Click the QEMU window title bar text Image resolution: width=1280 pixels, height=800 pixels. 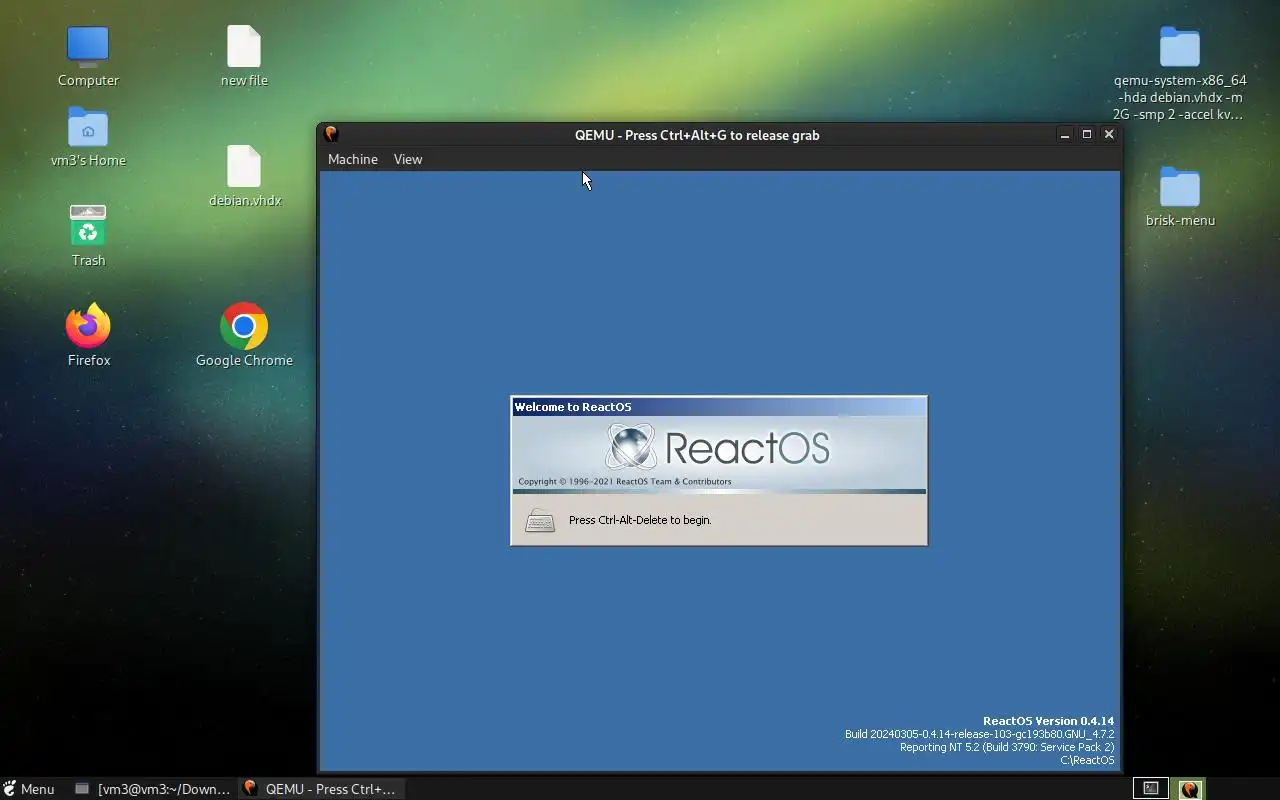tap(697, 135)
